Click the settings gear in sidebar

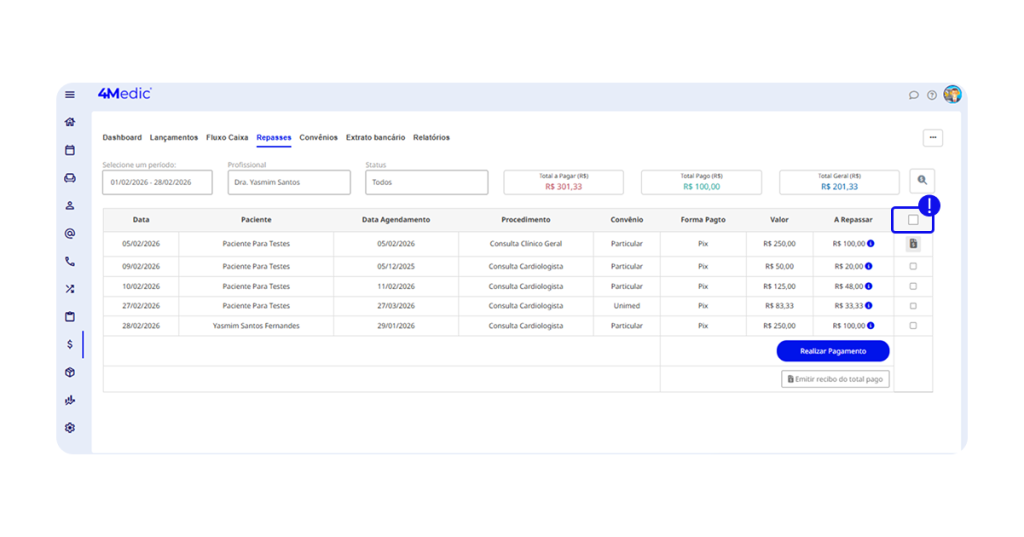(x=70, y=428)
